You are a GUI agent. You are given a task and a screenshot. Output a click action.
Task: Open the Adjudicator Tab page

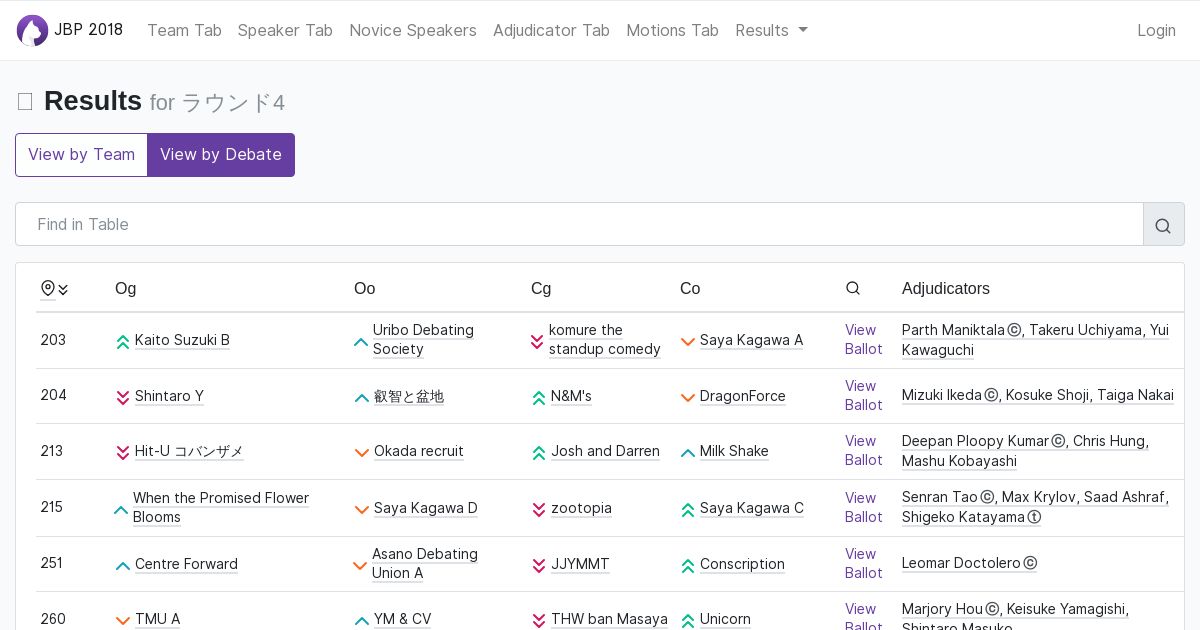[x=551, y=31]
